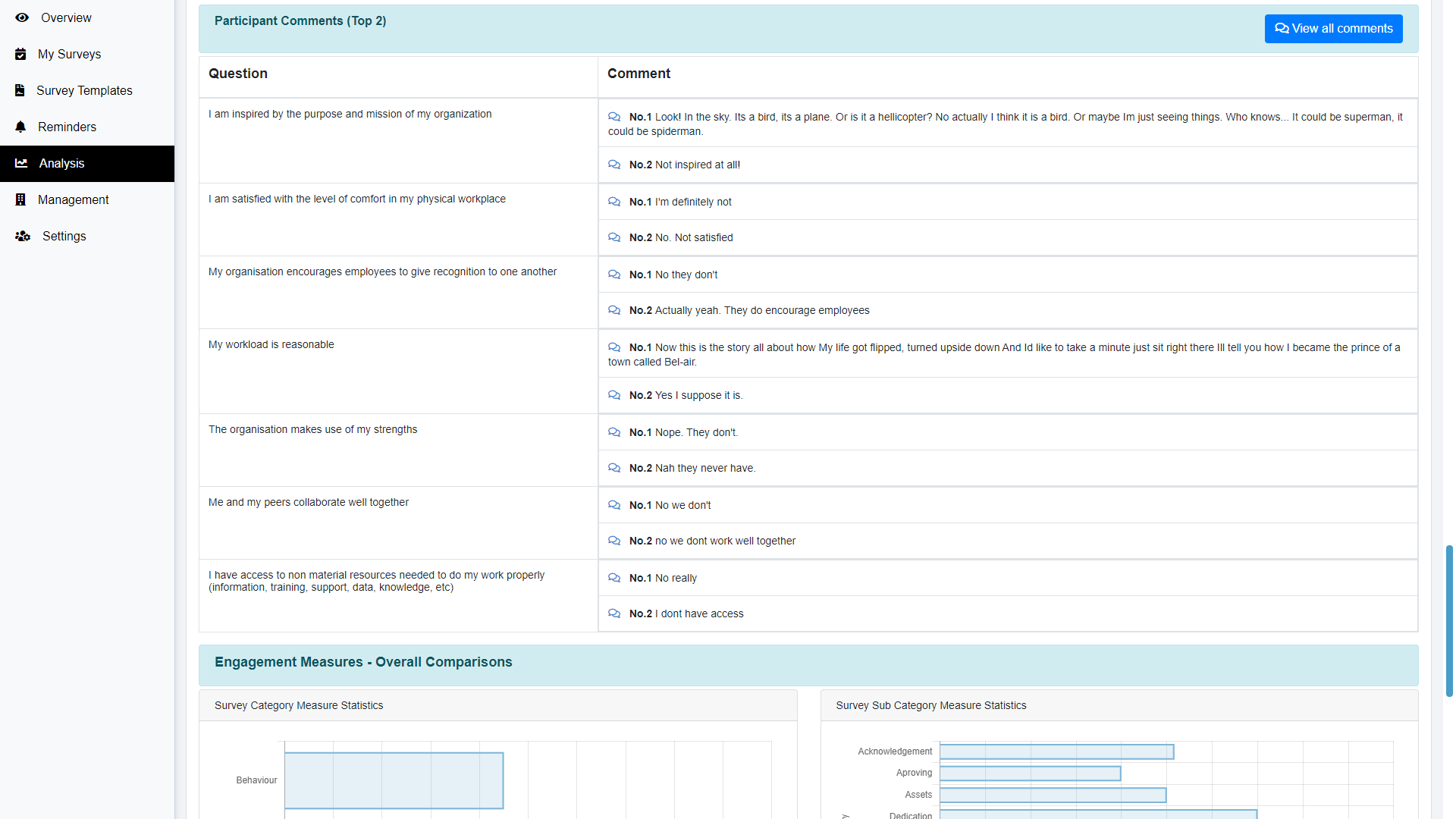The width and height of the screenshot is (1456, 819).
Task: Open the Overview menu item
Action: click(87, 17)
